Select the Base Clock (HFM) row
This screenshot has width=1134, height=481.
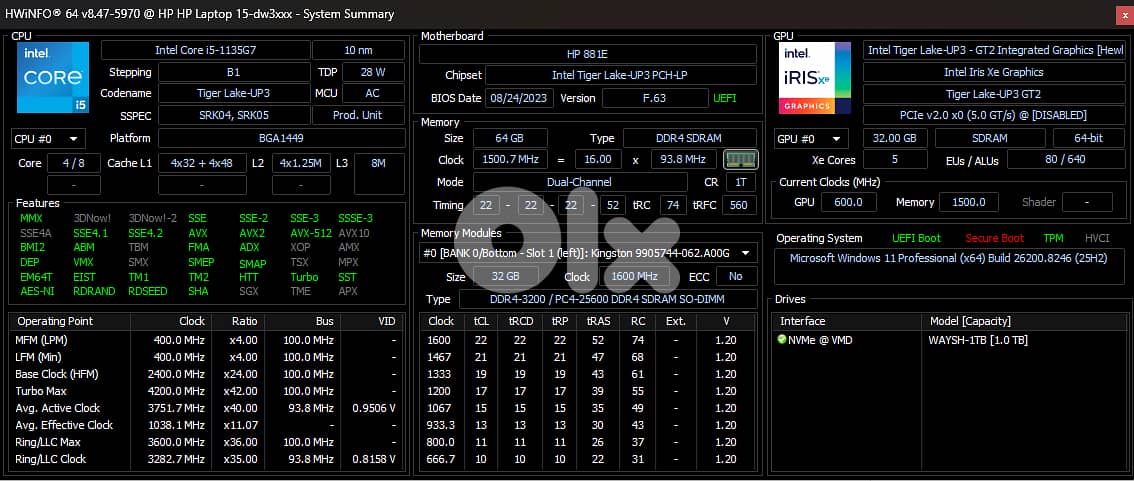point(206,374)
